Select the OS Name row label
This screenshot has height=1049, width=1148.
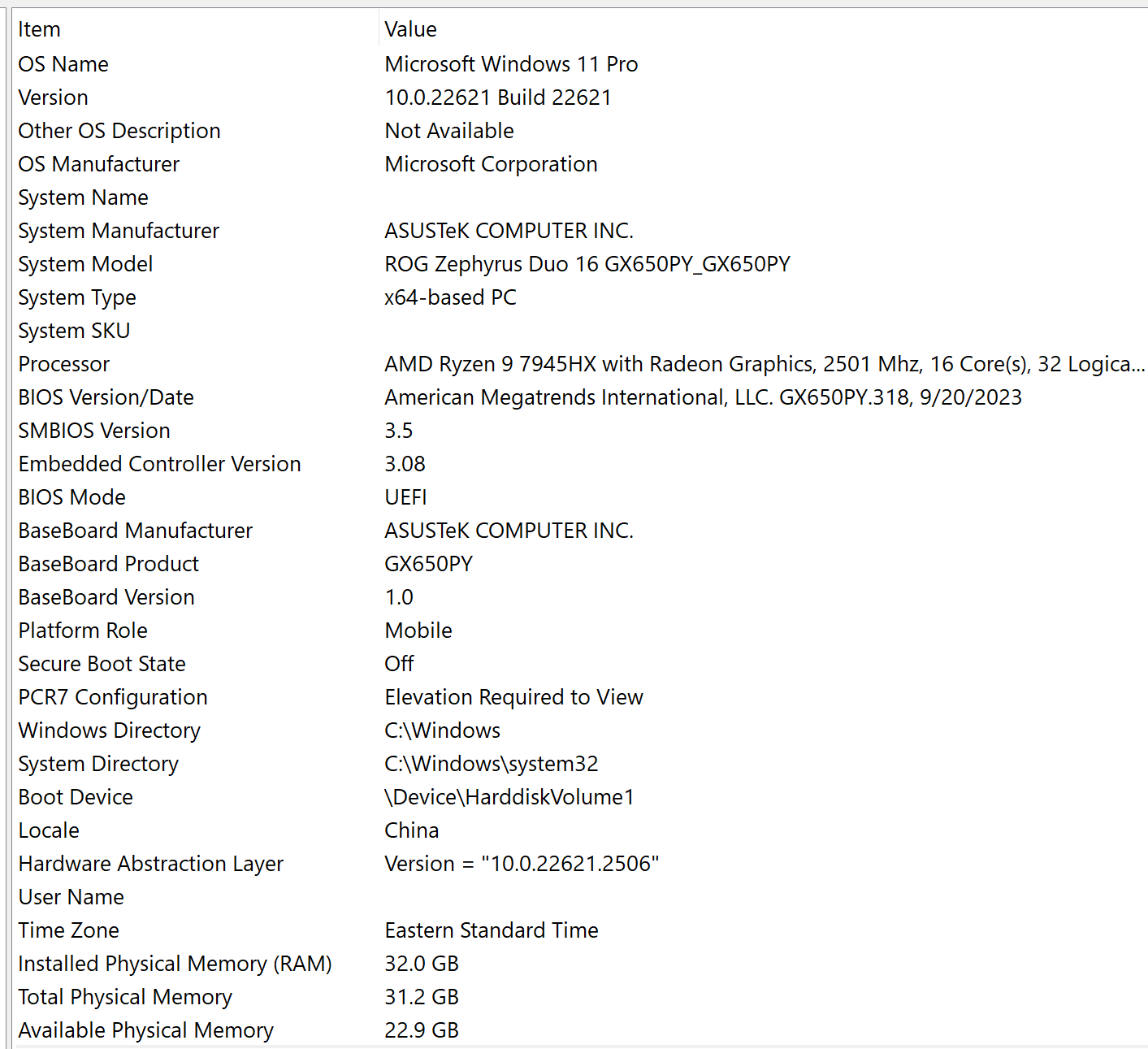tap(63, 64)
